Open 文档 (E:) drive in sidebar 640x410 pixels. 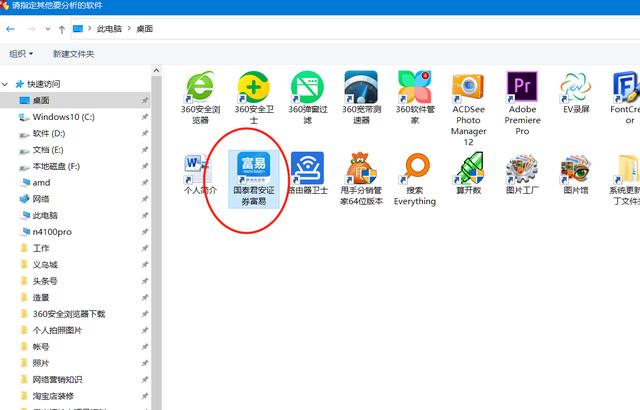(48, 150)
